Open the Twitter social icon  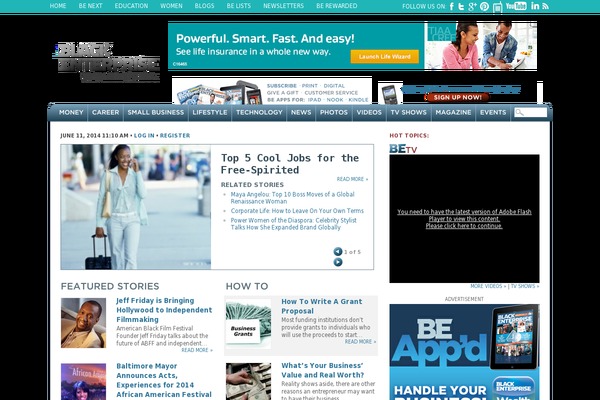point(461,6)
